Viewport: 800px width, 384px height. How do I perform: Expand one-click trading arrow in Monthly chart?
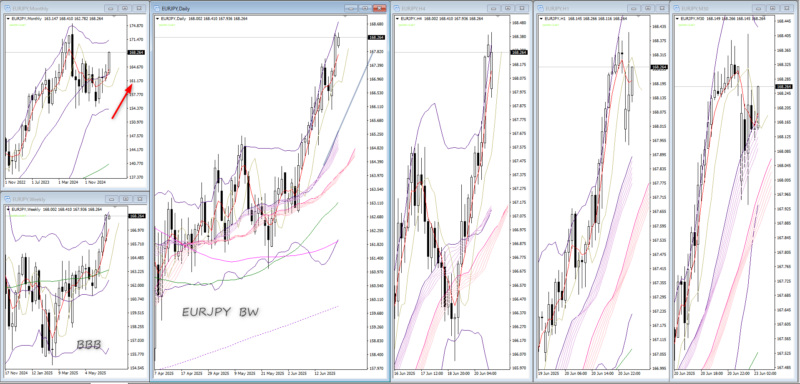coord(8,18)
